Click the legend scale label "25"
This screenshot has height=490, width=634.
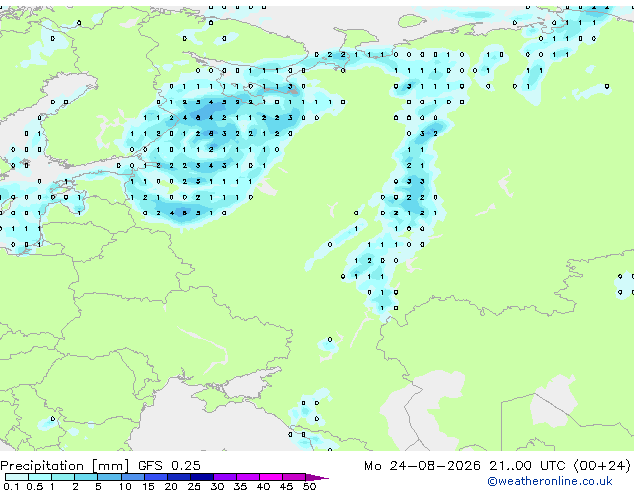pyautogui.click(x=194, y=486)
